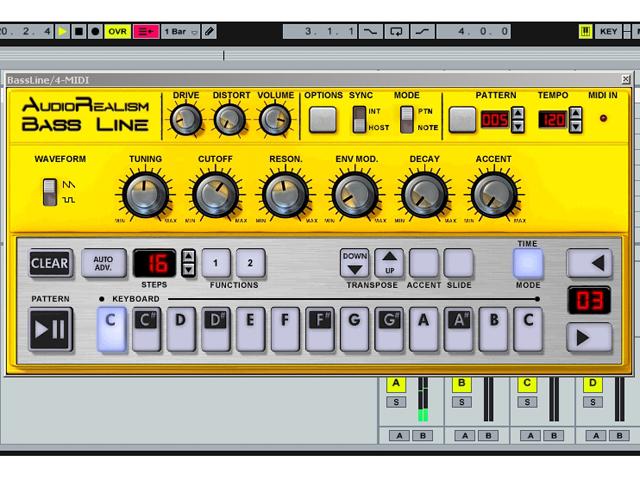Increase pattern number with up arrow
Image resolution: width=640 pixels, height=480 pixels.
(x=518, y=113)
